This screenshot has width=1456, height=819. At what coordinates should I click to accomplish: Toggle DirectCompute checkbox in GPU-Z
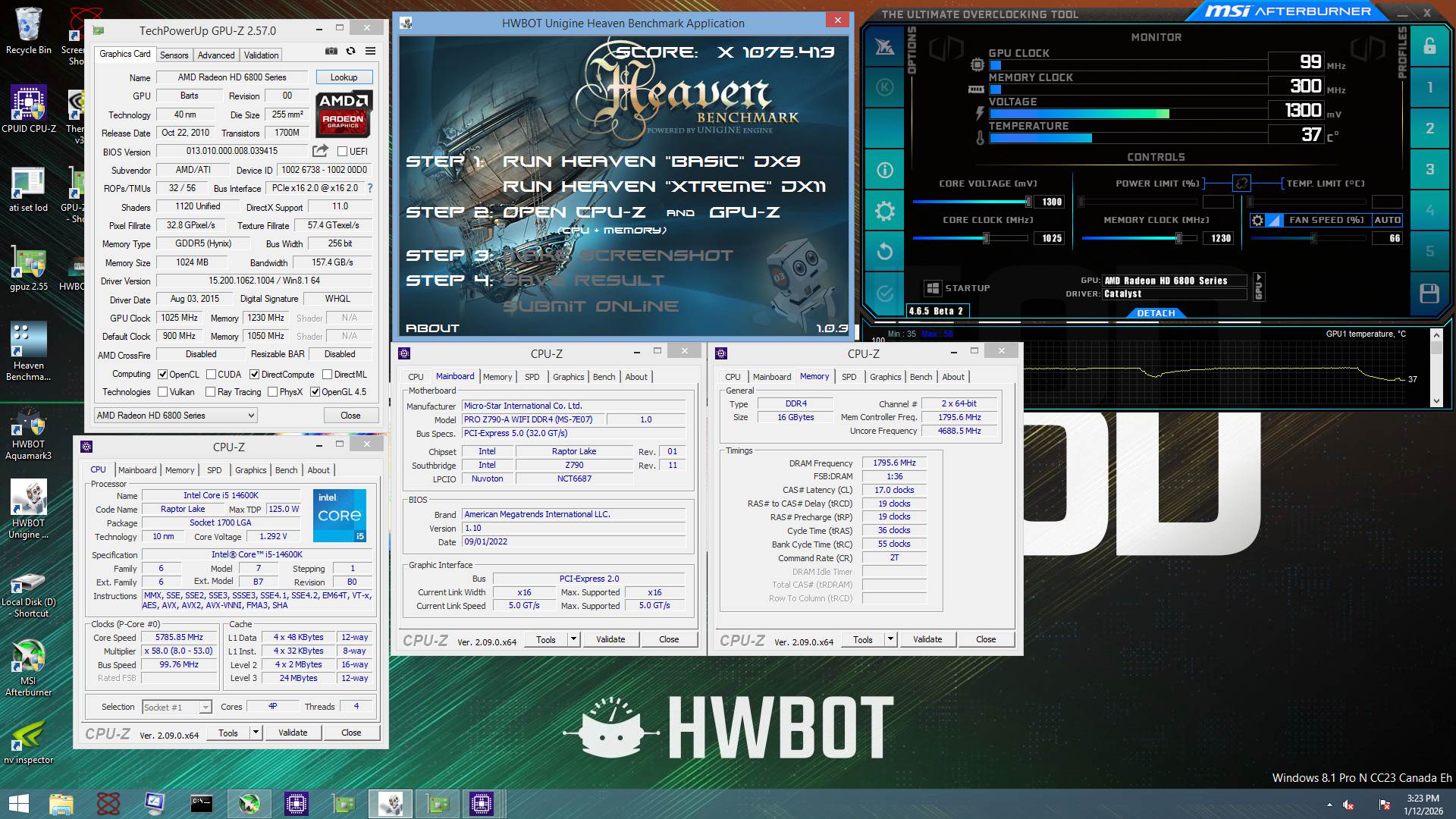pos(255,375)
